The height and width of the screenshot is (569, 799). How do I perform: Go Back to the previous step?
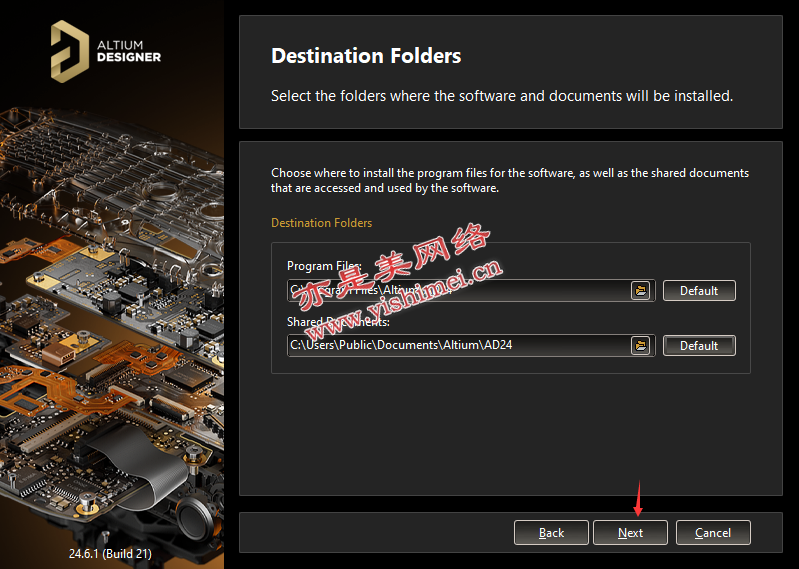[x=551, y=533]
